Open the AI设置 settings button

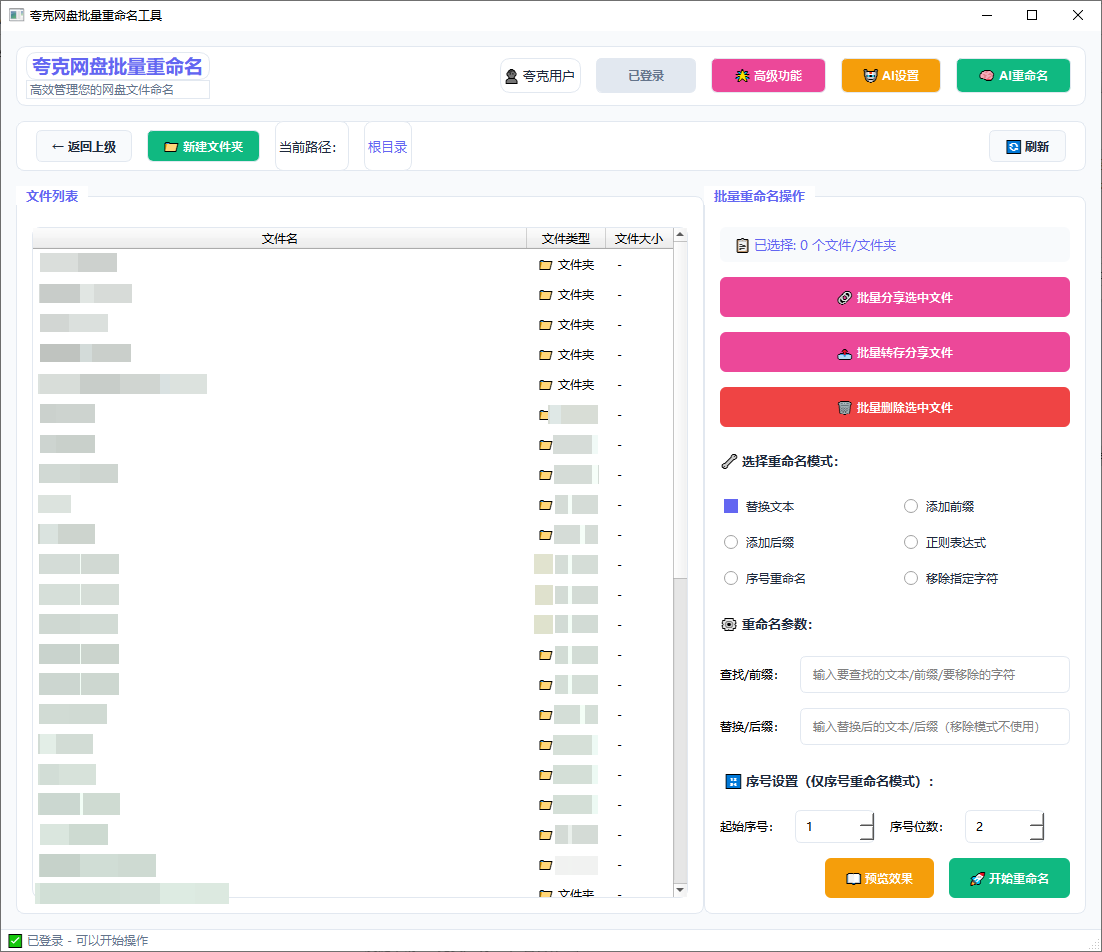click(890, 76)
